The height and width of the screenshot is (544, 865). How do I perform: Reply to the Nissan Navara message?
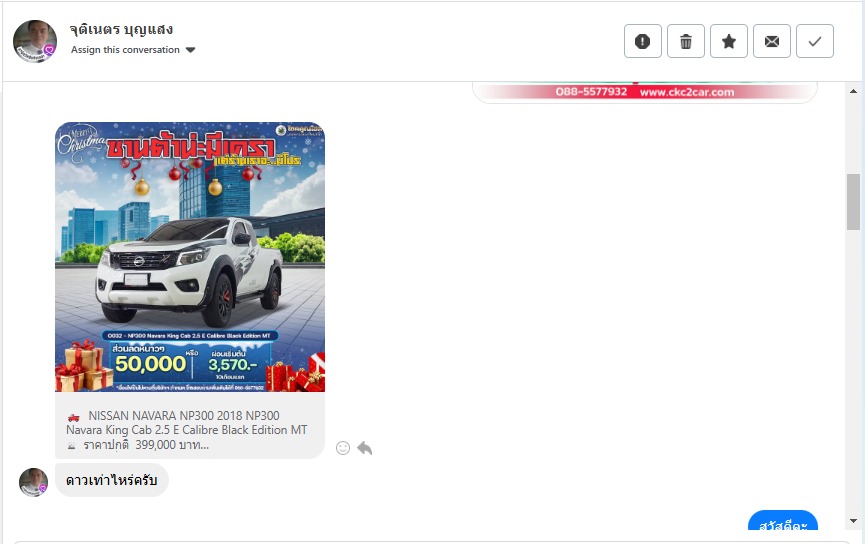[365, 448]
